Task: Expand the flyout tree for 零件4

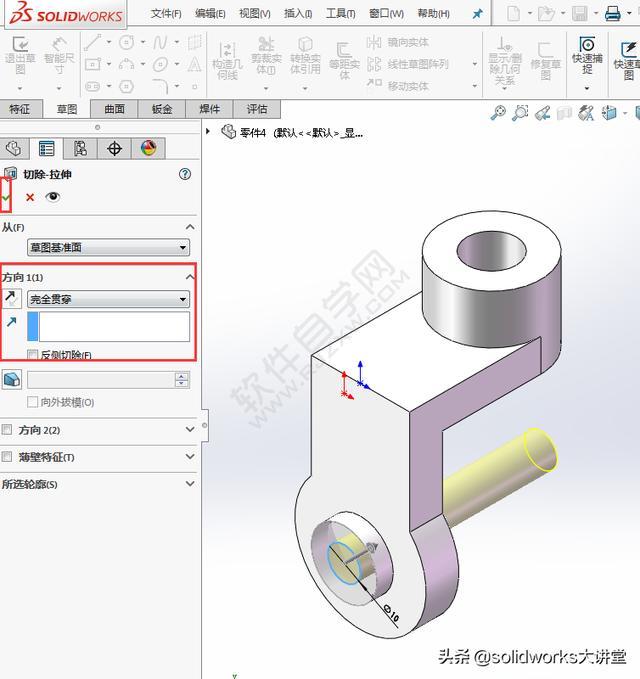Action: click(x=208, y=131)
